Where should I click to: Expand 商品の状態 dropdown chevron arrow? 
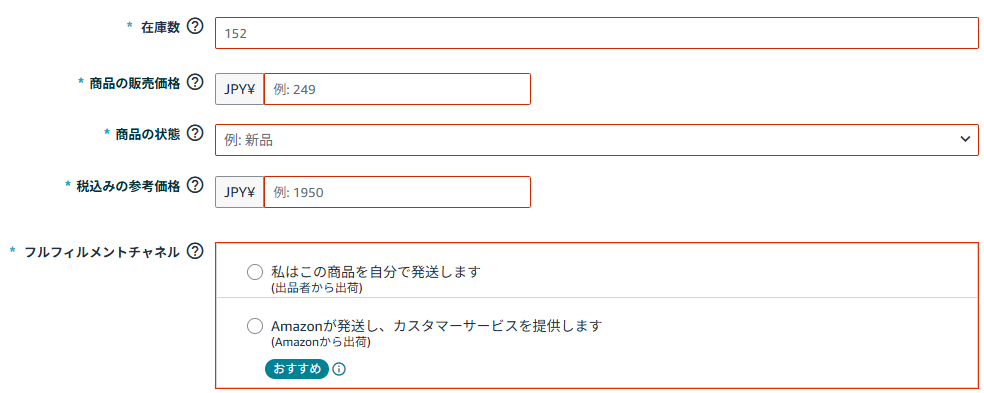pos(965,139)
